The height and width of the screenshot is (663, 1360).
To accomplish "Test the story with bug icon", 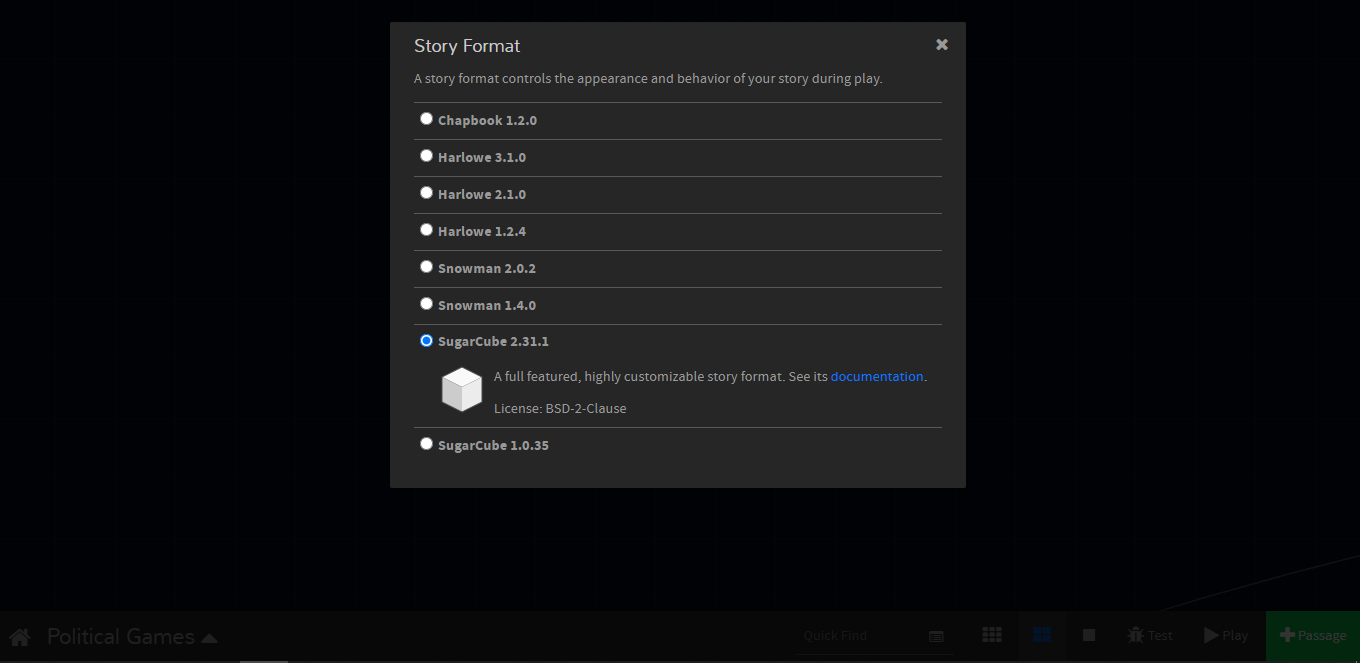I will [1150, 636].
